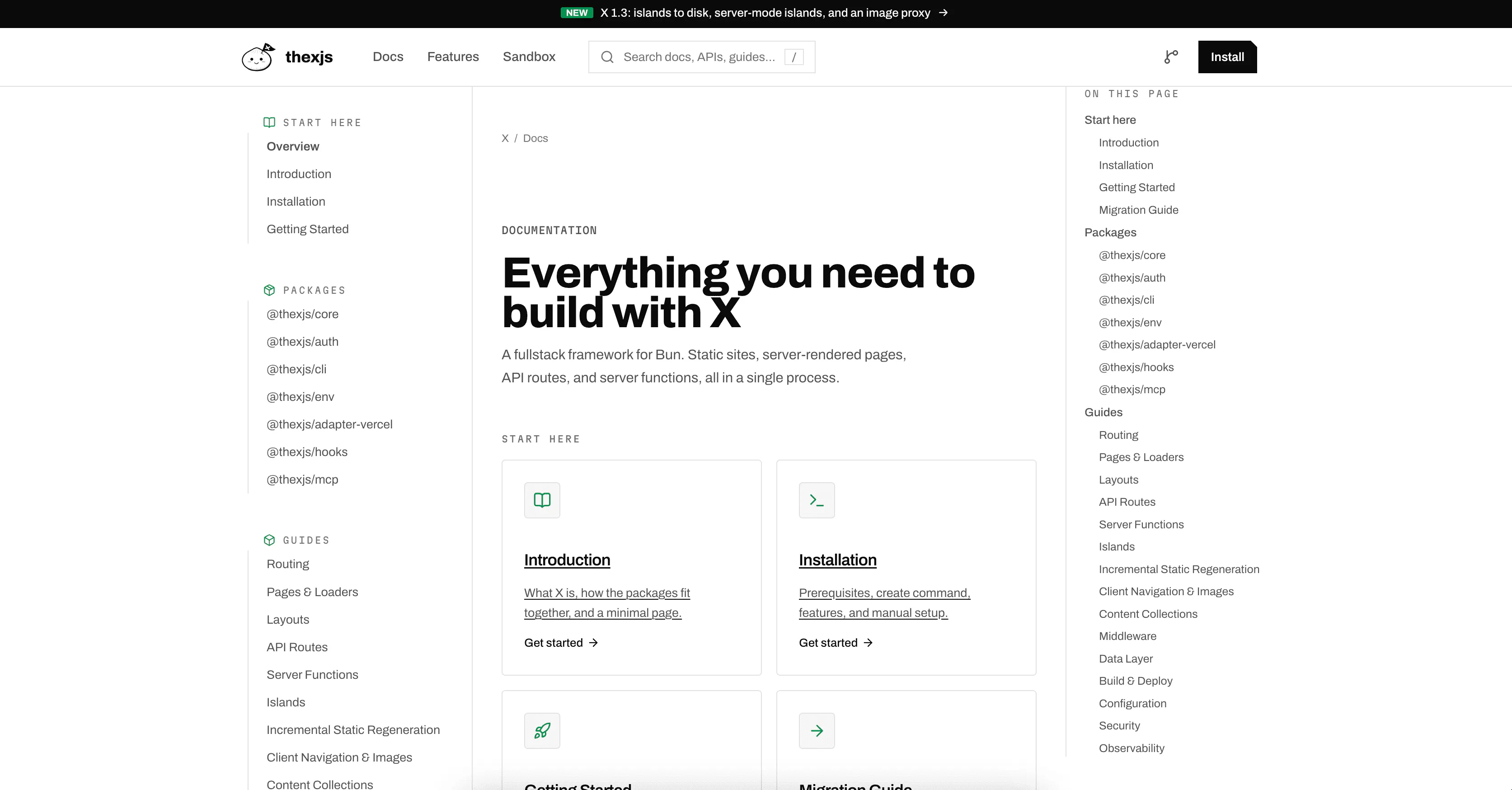Select Overview in the left sidebar
This screenshot has height=790, width=1512.
click(x=293, y=147)
